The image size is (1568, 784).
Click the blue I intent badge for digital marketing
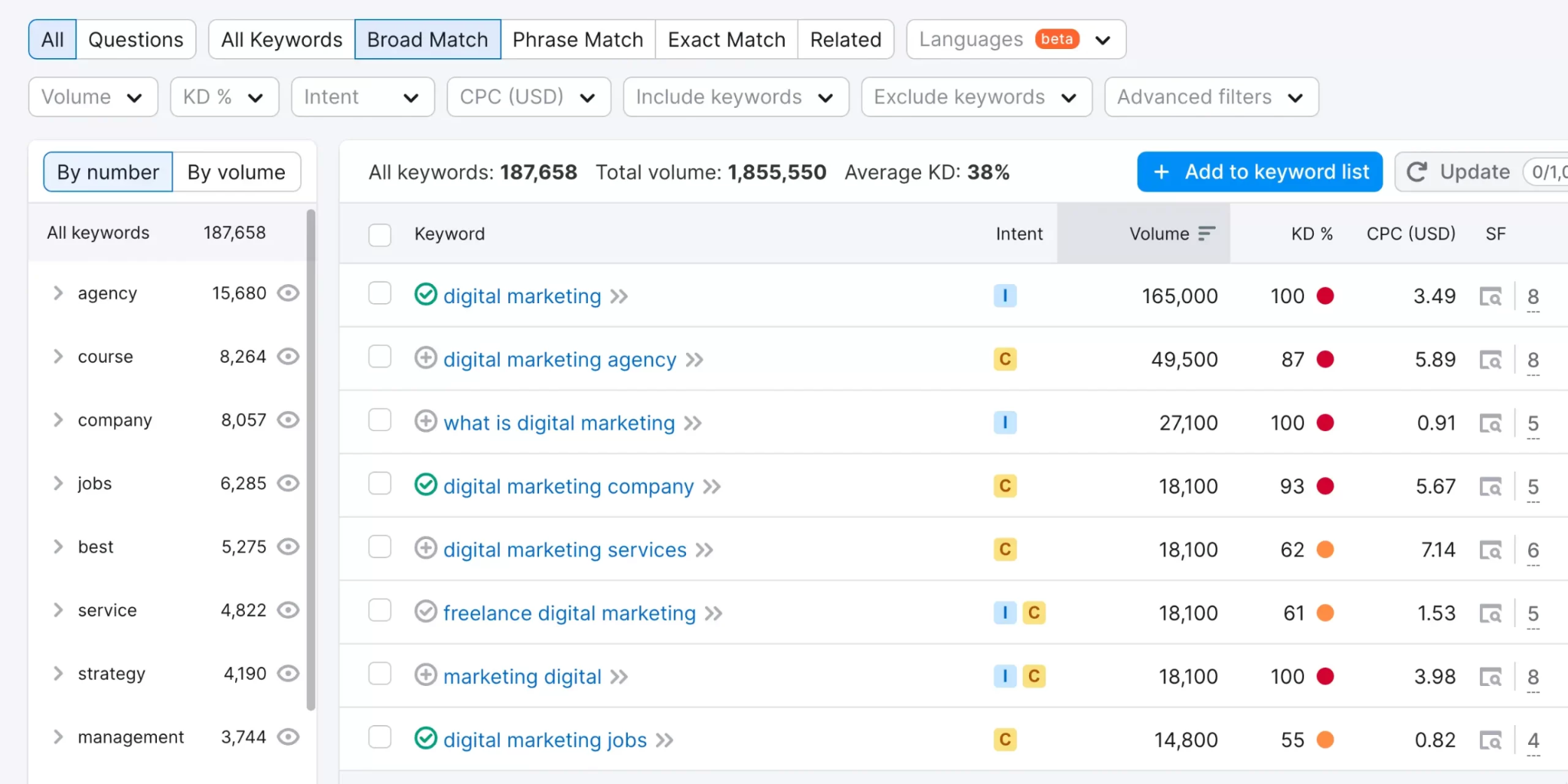1004,296
